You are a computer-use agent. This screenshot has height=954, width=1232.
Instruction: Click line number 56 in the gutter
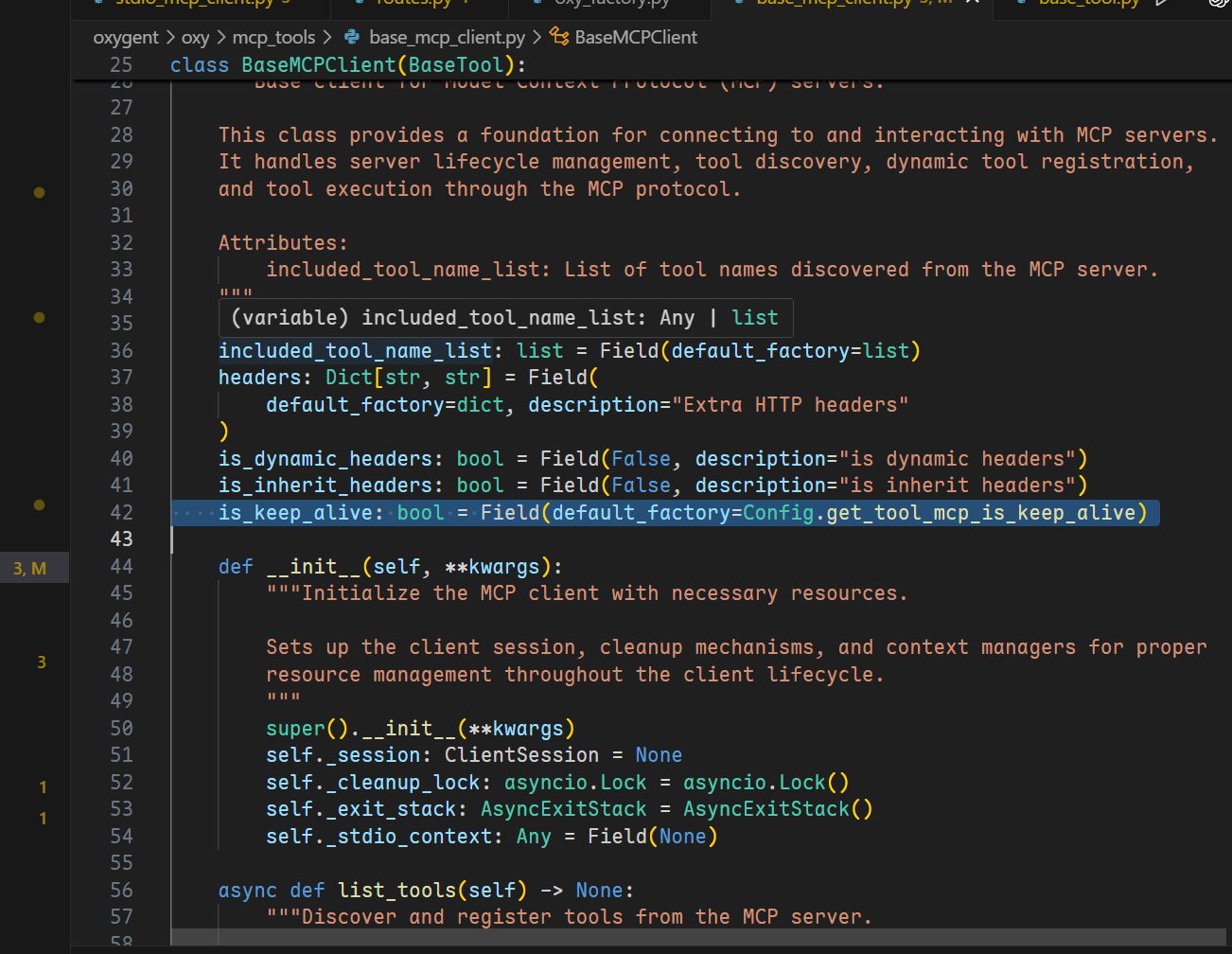click(121, 890)
